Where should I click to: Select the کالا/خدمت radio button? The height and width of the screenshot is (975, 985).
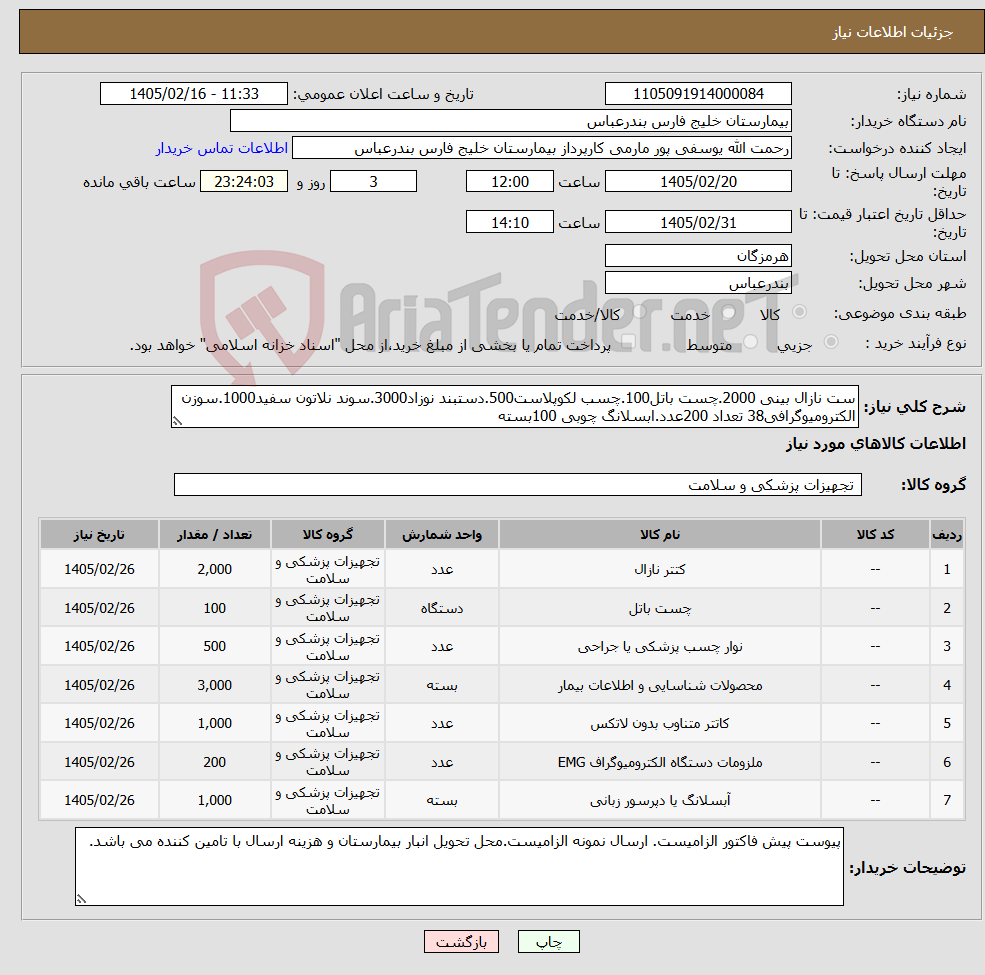(639, 312)
